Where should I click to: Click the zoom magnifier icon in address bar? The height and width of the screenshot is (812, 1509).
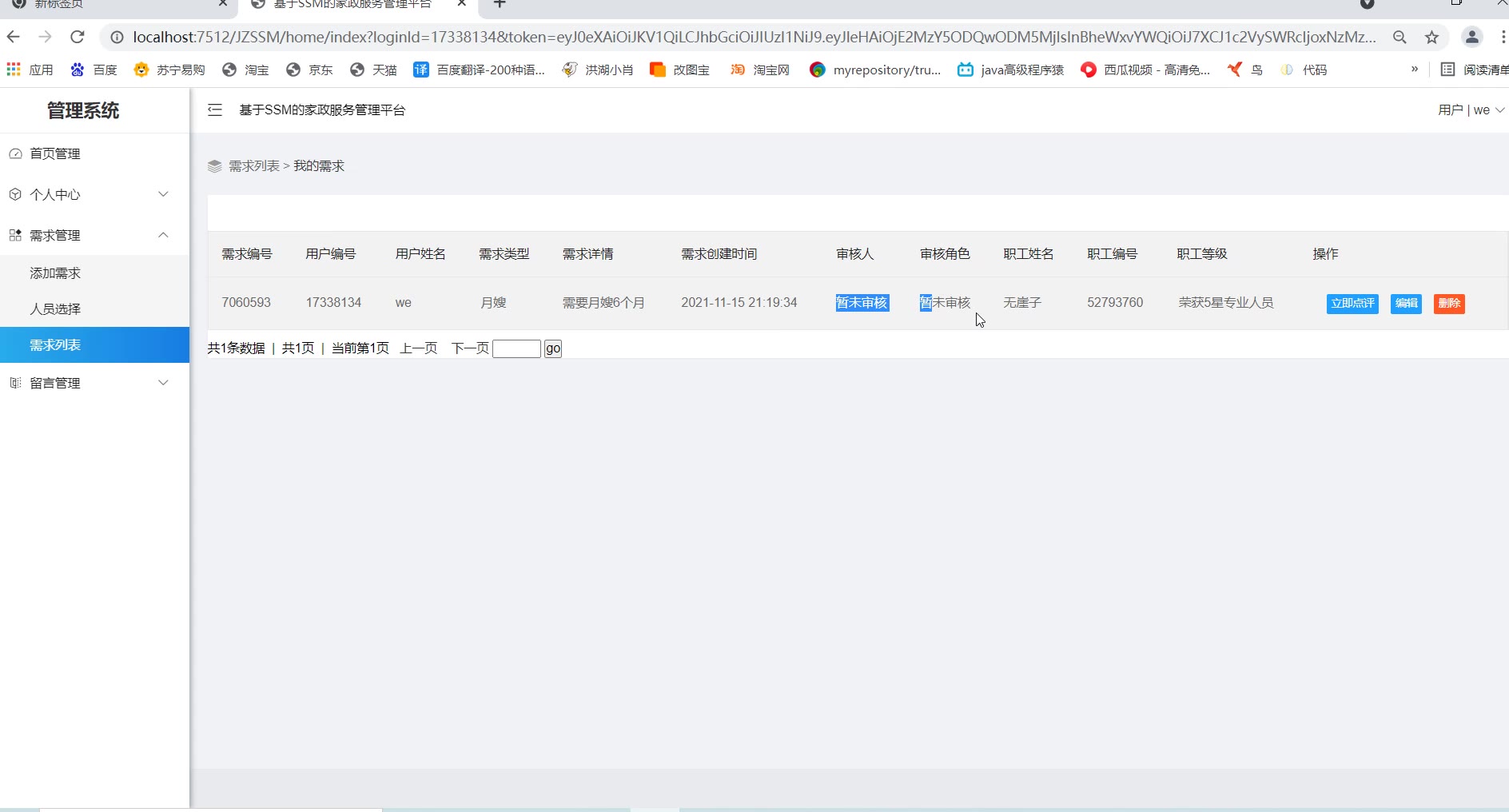pyautogui.click(x=1400, y=37)
